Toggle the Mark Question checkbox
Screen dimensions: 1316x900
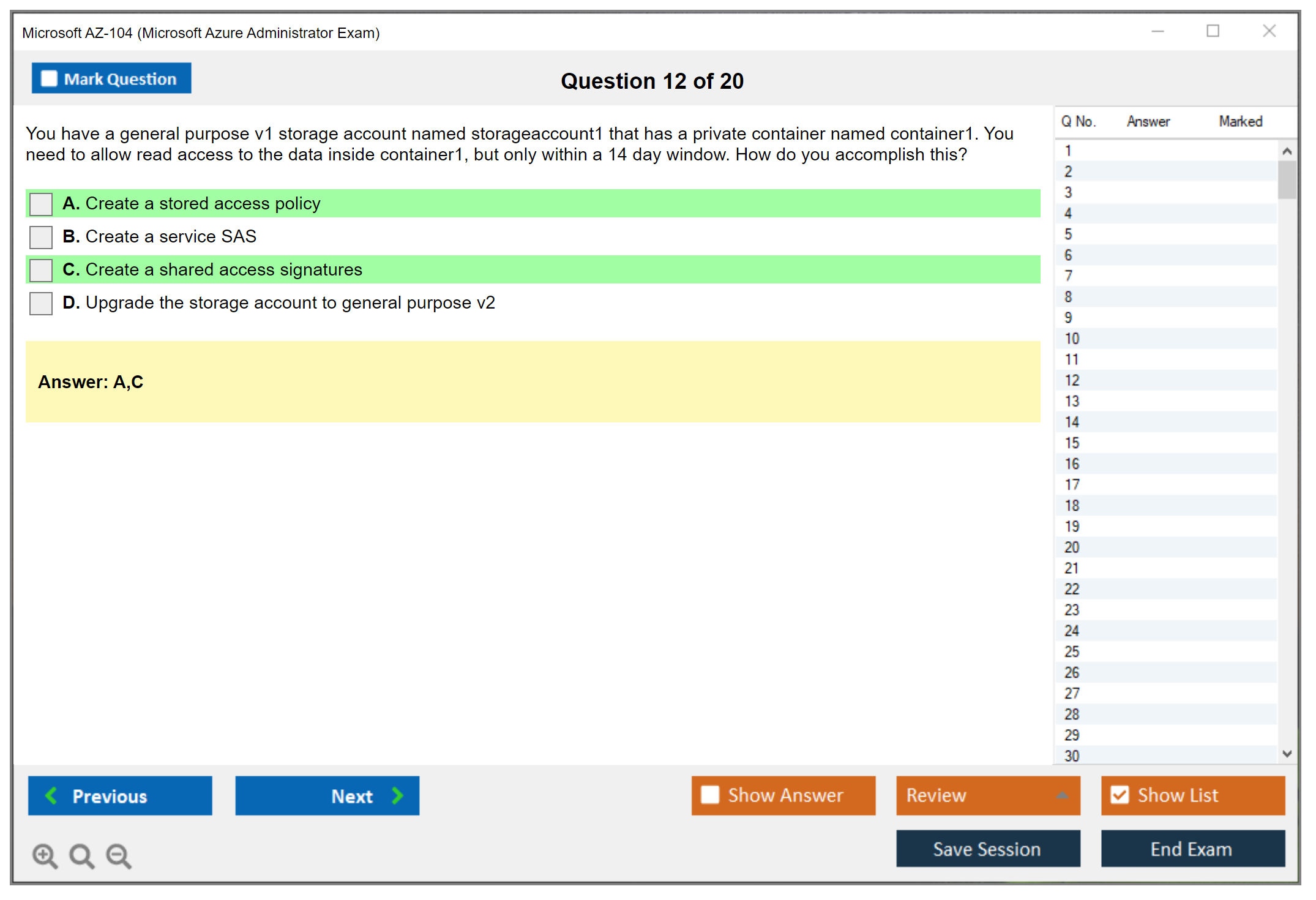(x=50, y=79)
